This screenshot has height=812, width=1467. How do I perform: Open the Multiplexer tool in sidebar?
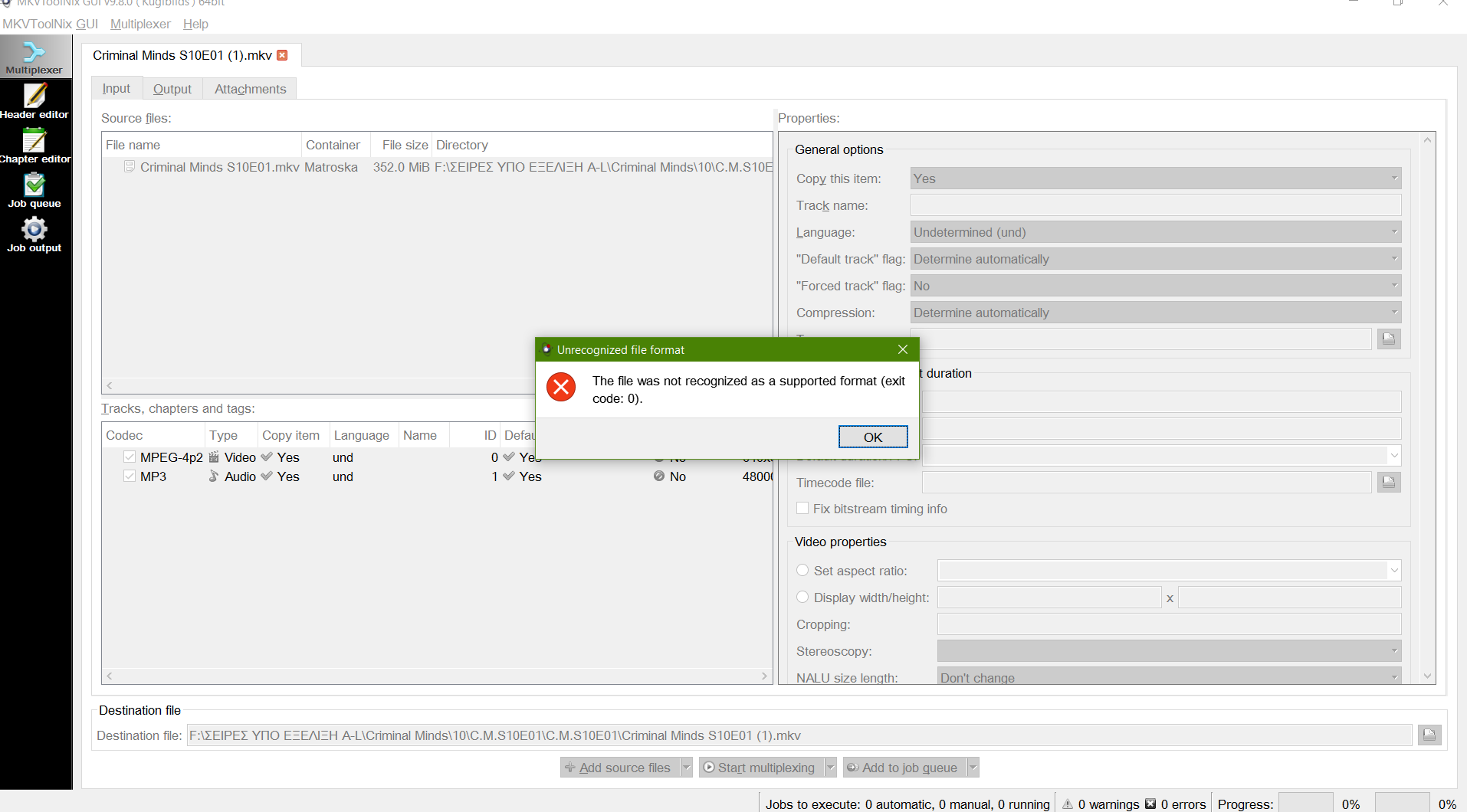[34, 57]
